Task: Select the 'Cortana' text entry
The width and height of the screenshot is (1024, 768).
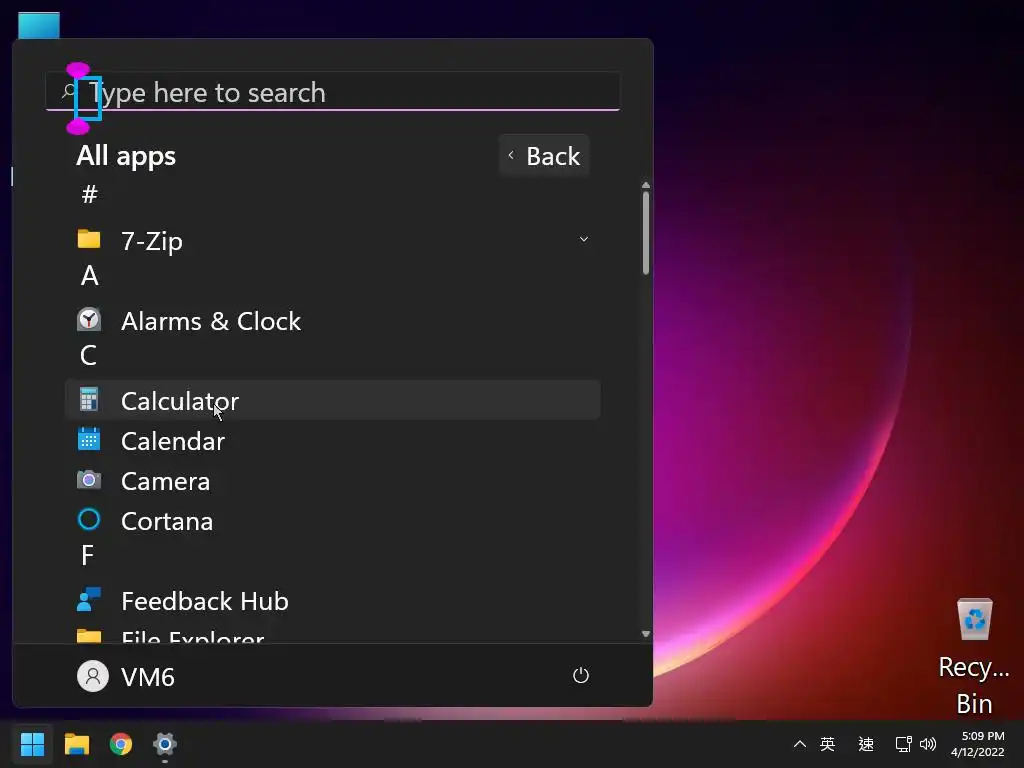Action: coord(167,521)
